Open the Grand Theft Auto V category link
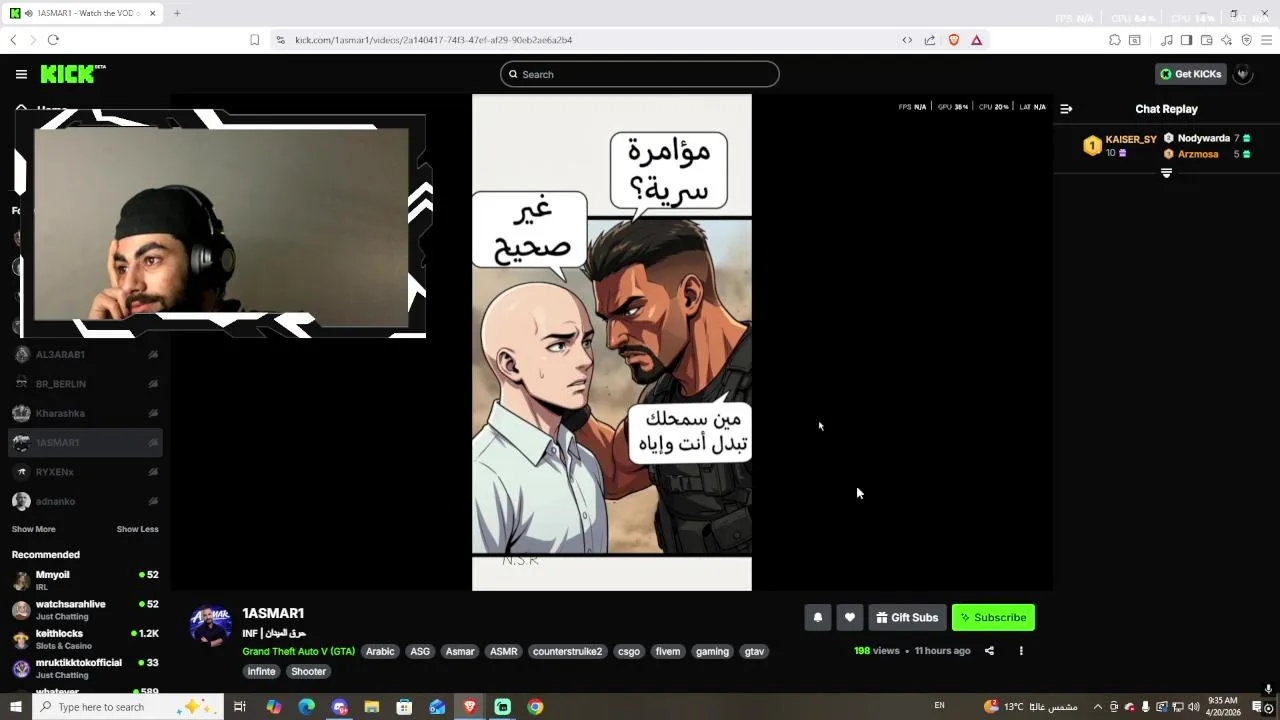Viewport: 1280px width, 720px height. point(298,651)
